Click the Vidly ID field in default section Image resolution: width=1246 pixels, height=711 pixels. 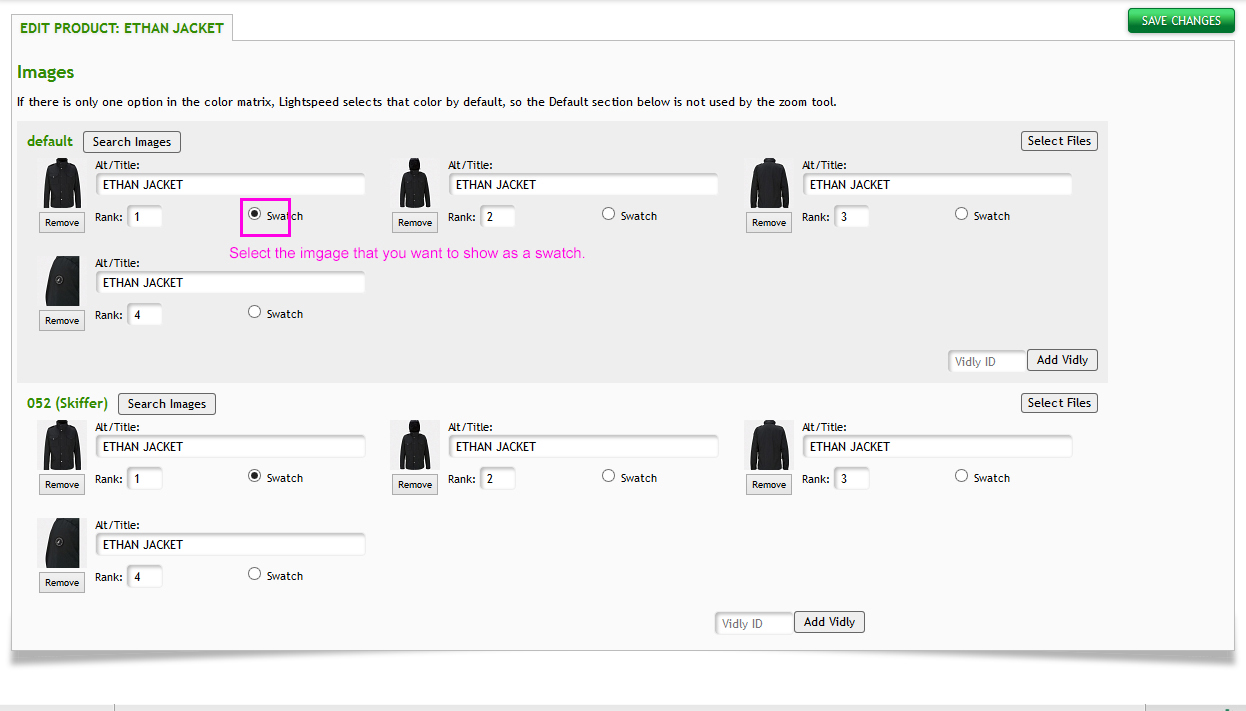tap(986, 361)
